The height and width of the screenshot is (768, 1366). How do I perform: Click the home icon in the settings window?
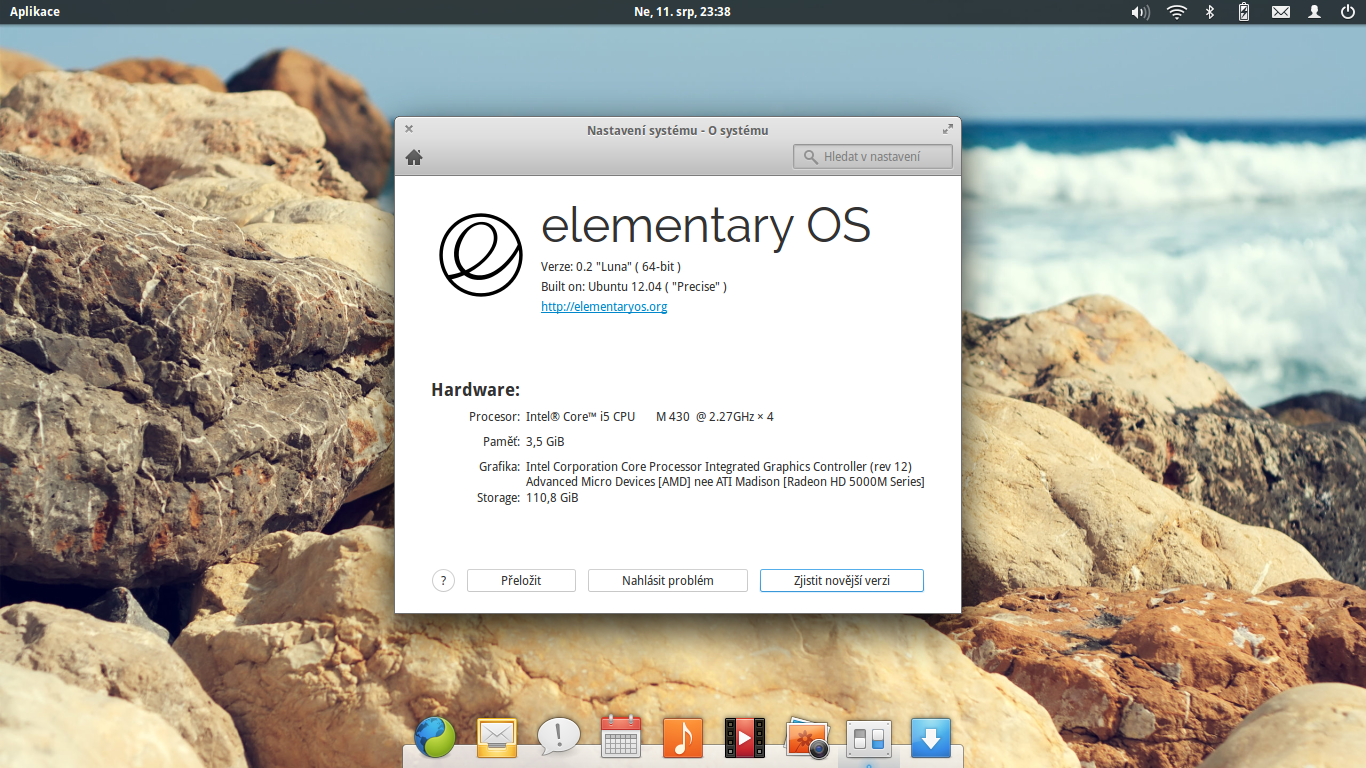pyautogui.click(x=413, y=156)
